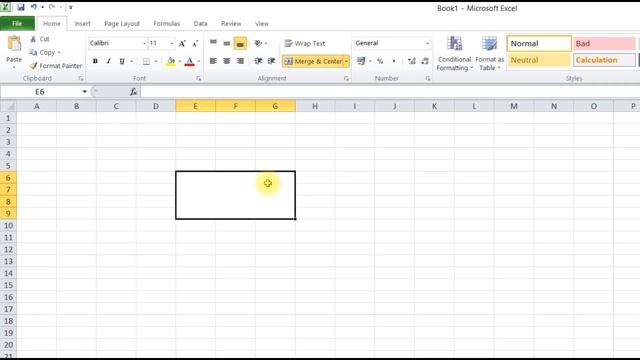Open the font size dropdown

172,43
